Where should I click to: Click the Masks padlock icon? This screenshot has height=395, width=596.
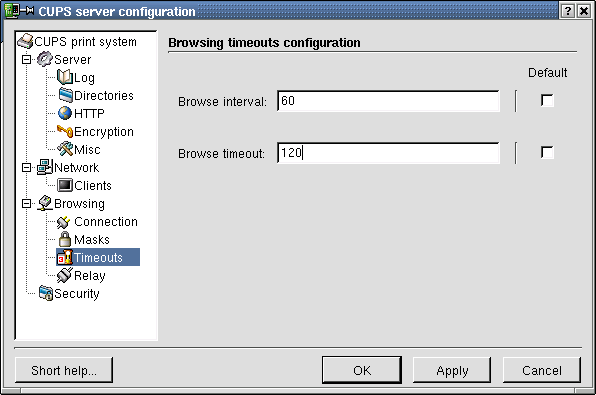[65, 239]
